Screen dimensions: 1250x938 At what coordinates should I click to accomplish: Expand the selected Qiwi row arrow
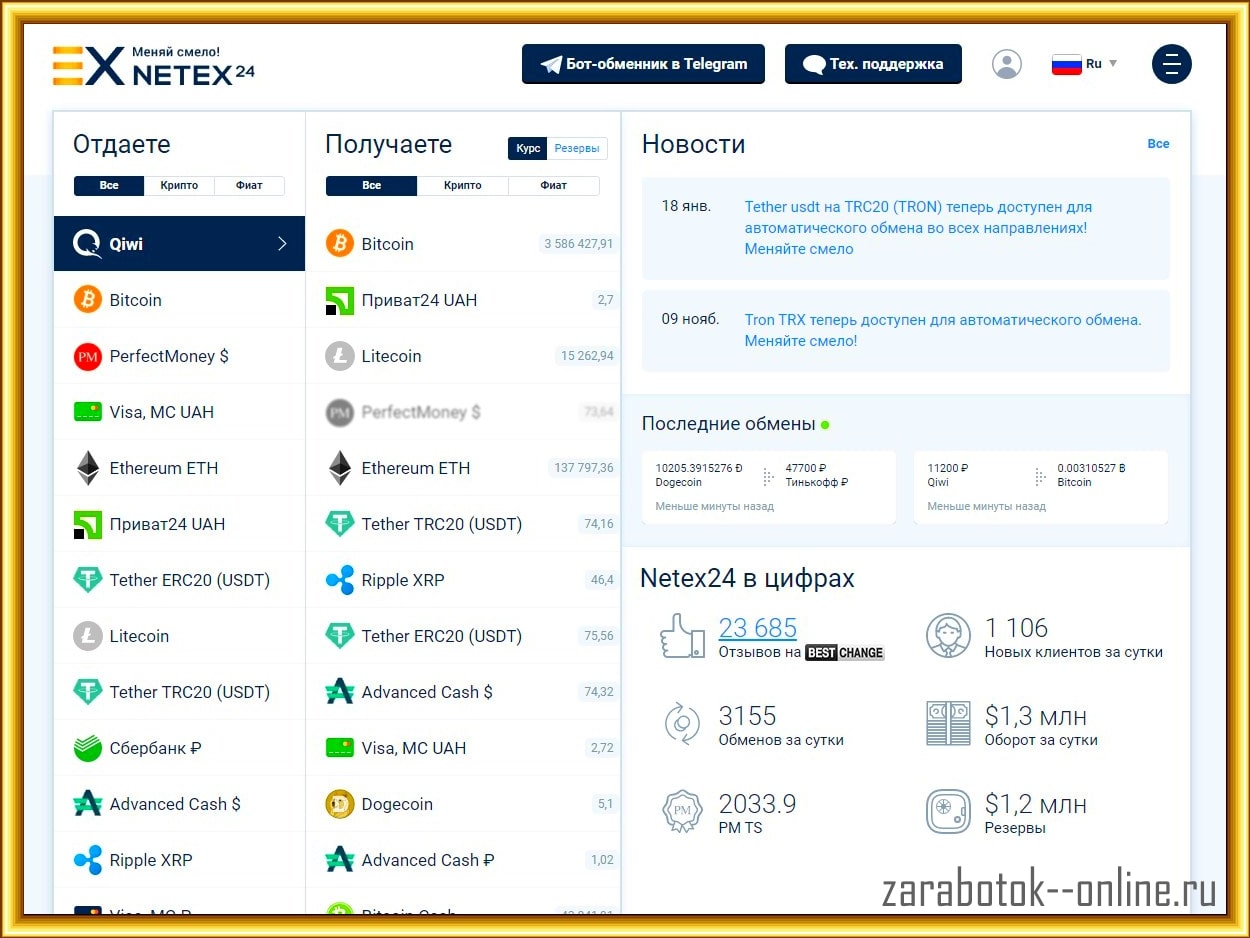(282, 244)
